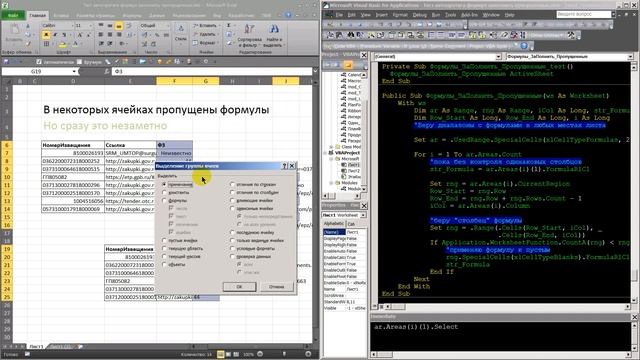Click insert function fx icon
Viewport: 640px width, 360px height.
point(107,71)
